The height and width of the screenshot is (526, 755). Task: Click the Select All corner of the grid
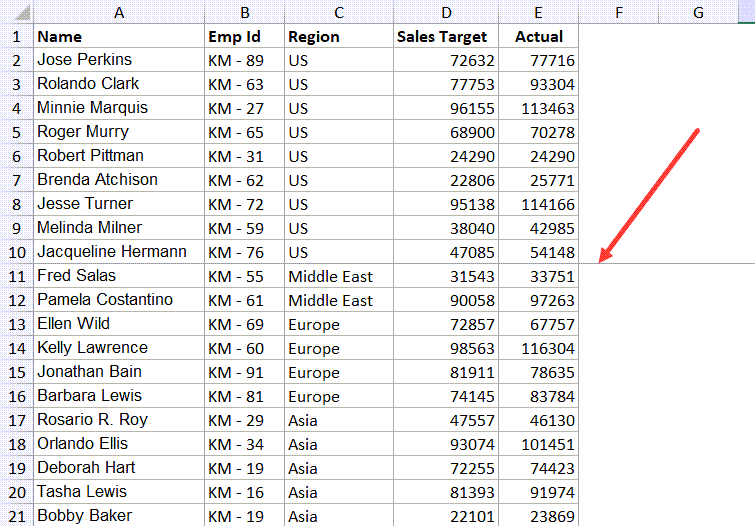tap(16, 12)
